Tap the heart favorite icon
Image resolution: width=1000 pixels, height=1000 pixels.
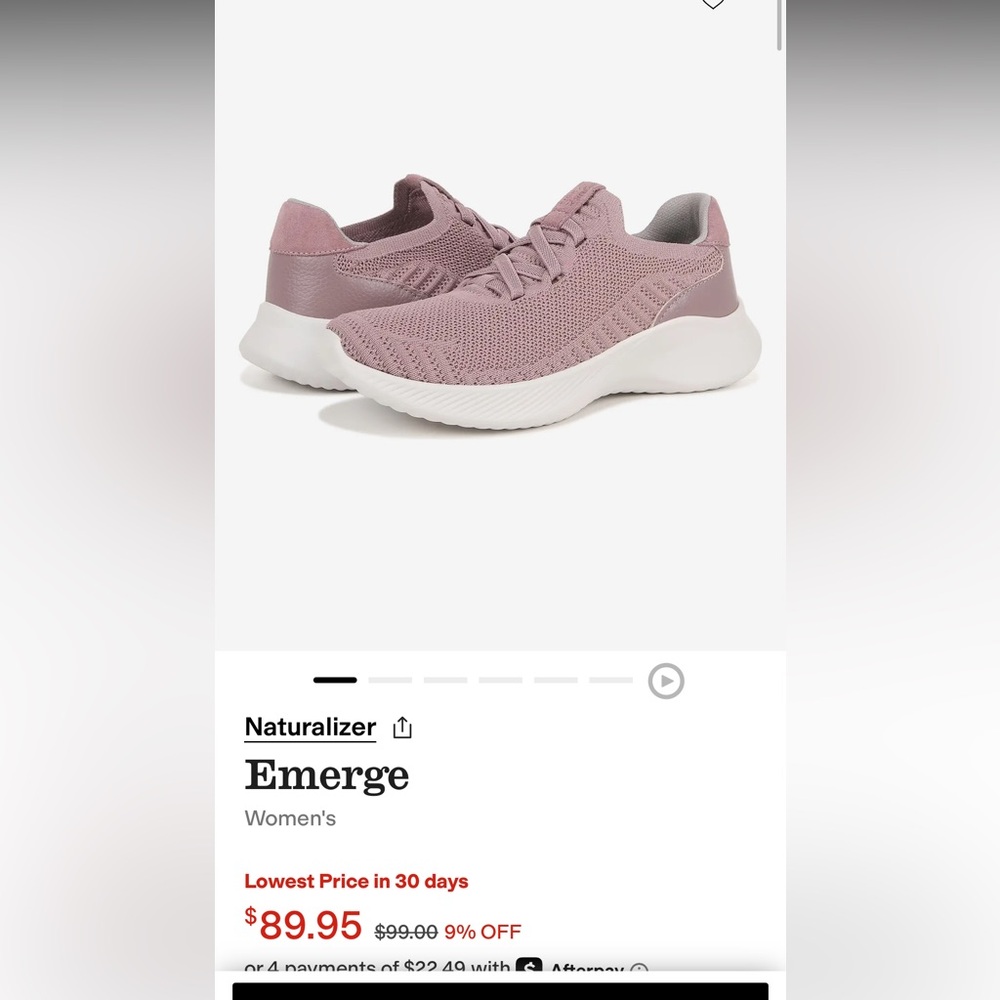click(x=712, y=4)
